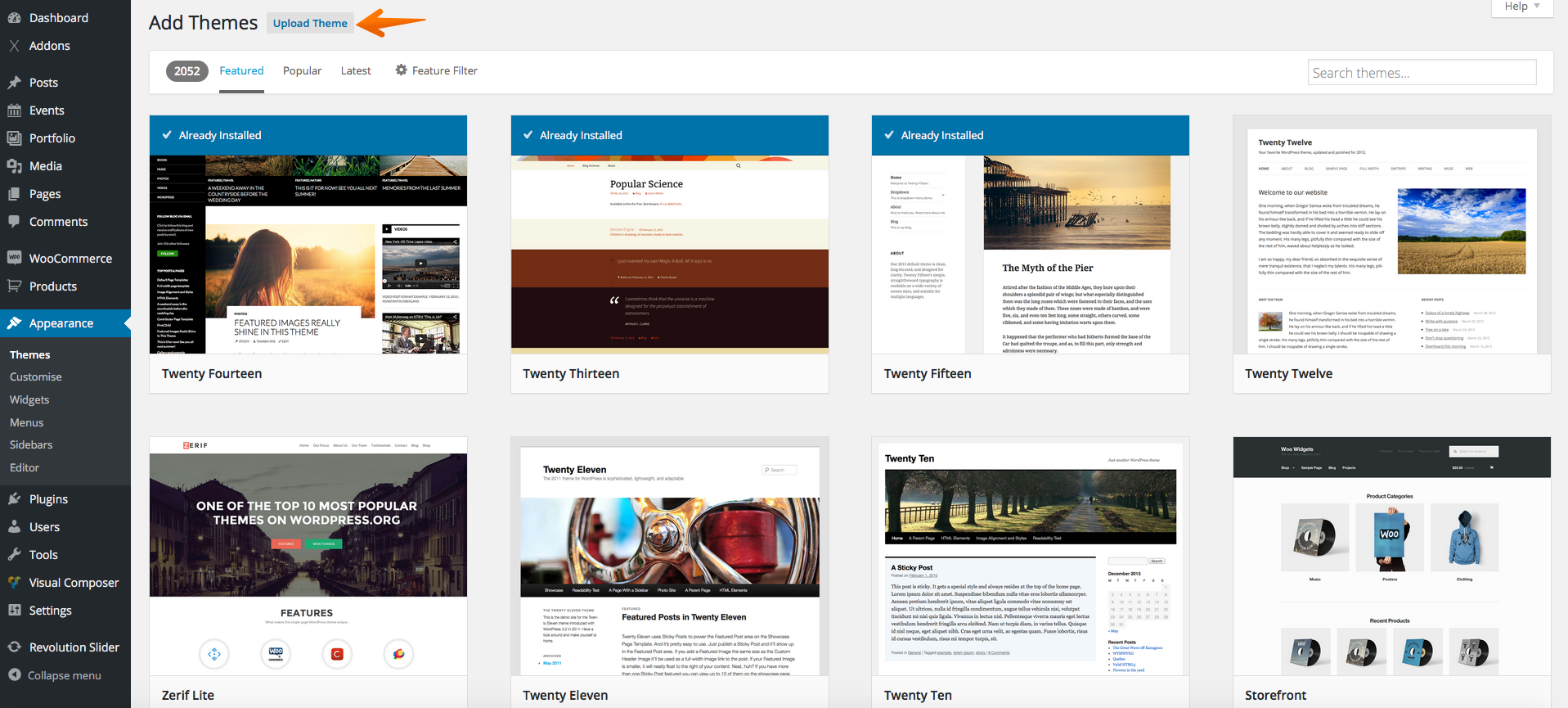
Task: Open the Feature Filter text link
Action: coord(445,71)
